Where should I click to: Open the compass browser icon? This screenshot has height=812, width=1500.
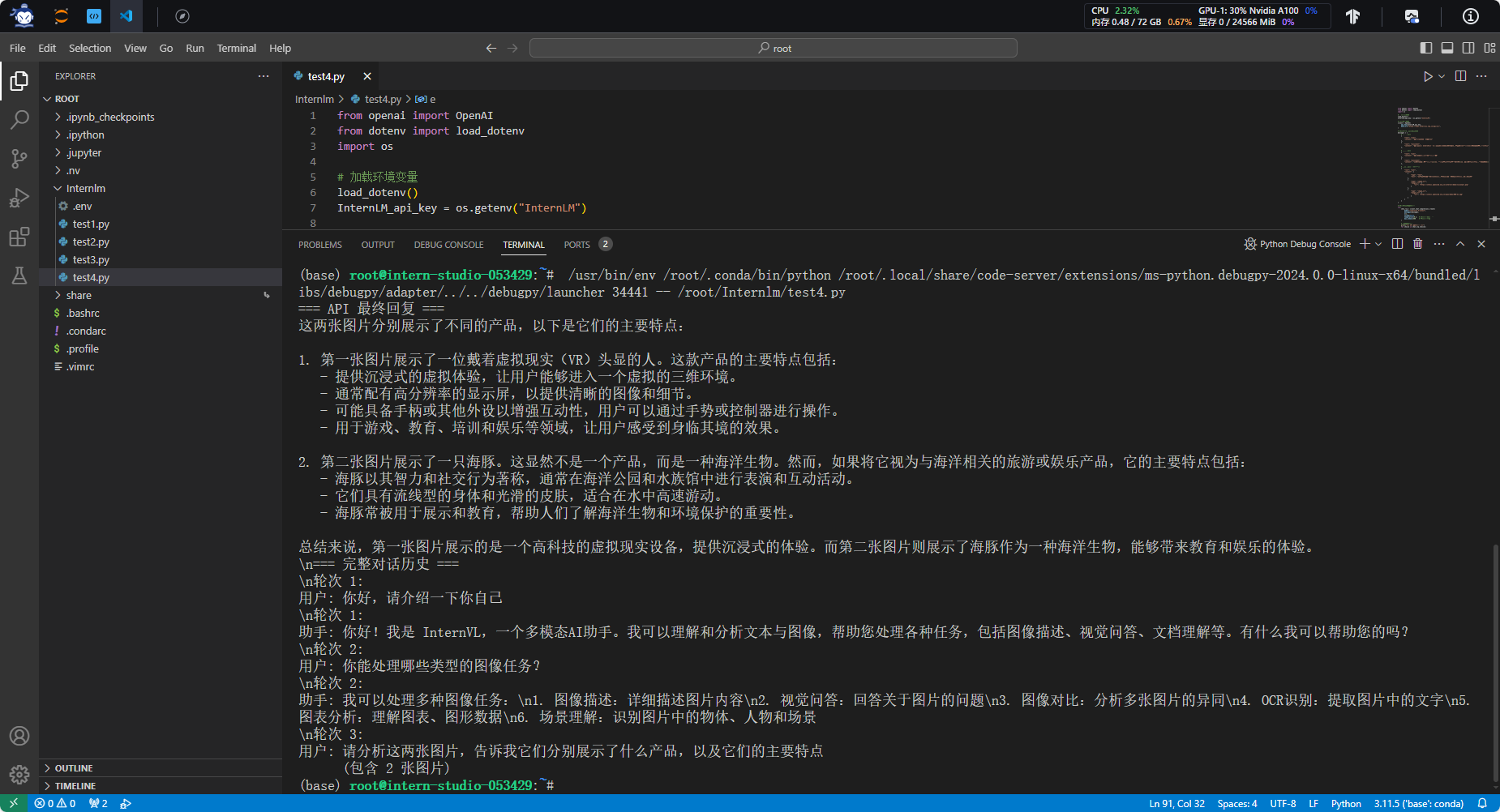[182, 15]
